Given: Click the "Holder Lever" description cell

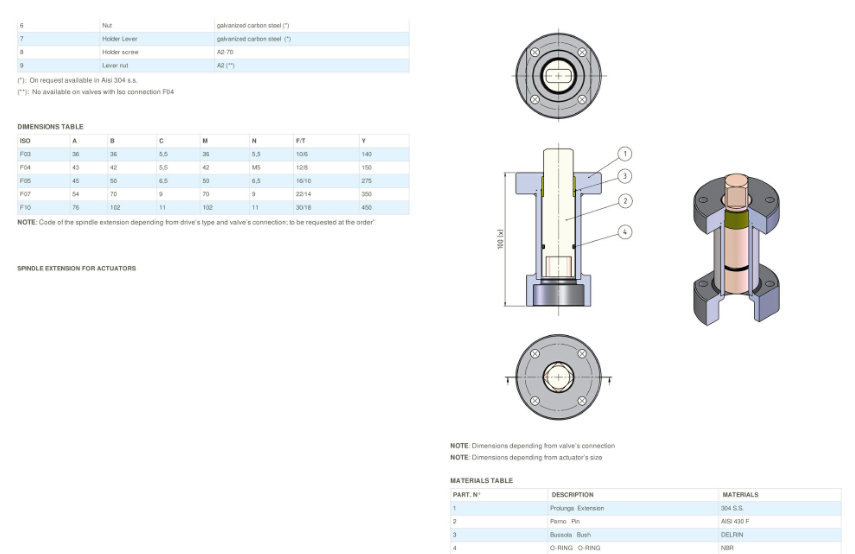Looking at the screenshot, I should pyautogui.click(x=120, y=39).
